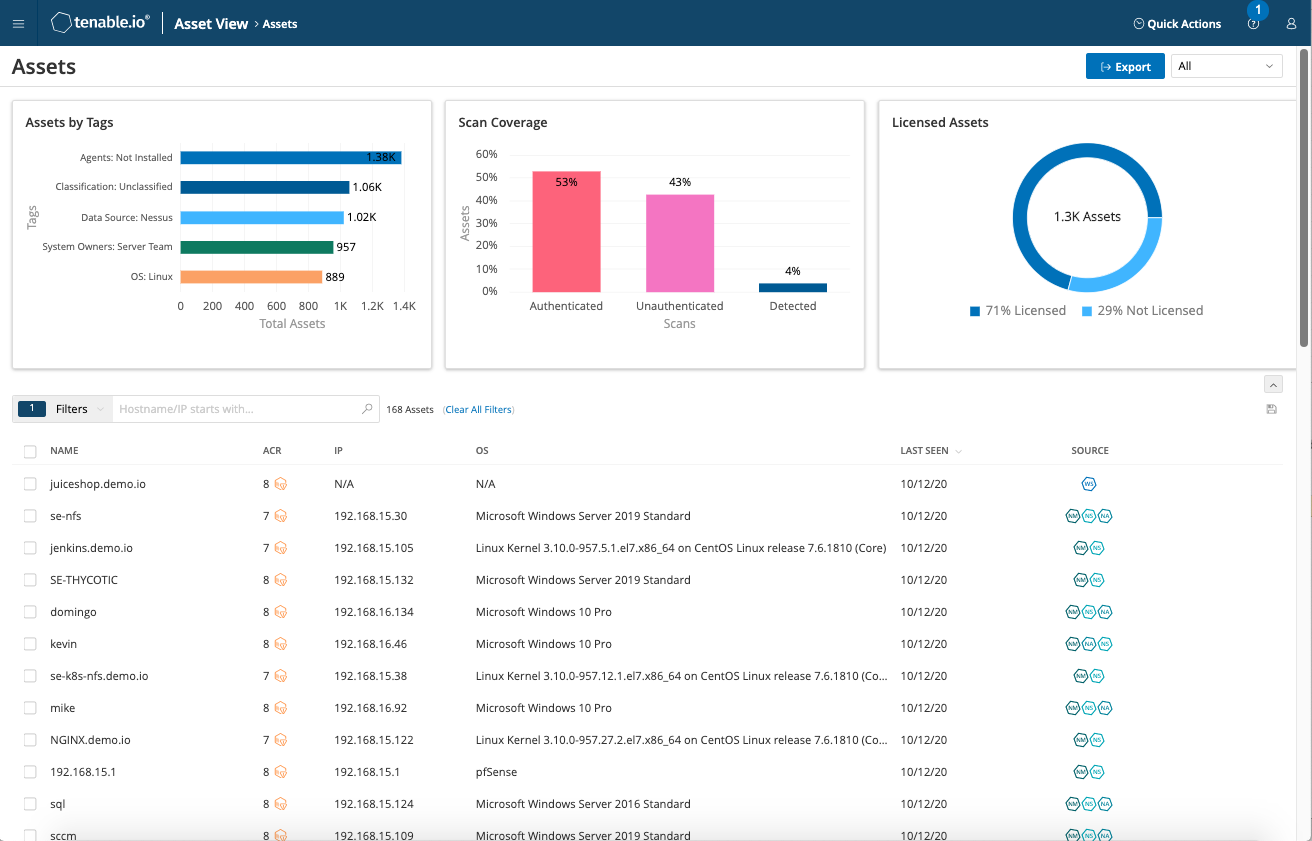Click the tenable.io logo

(x=100, y=23)
